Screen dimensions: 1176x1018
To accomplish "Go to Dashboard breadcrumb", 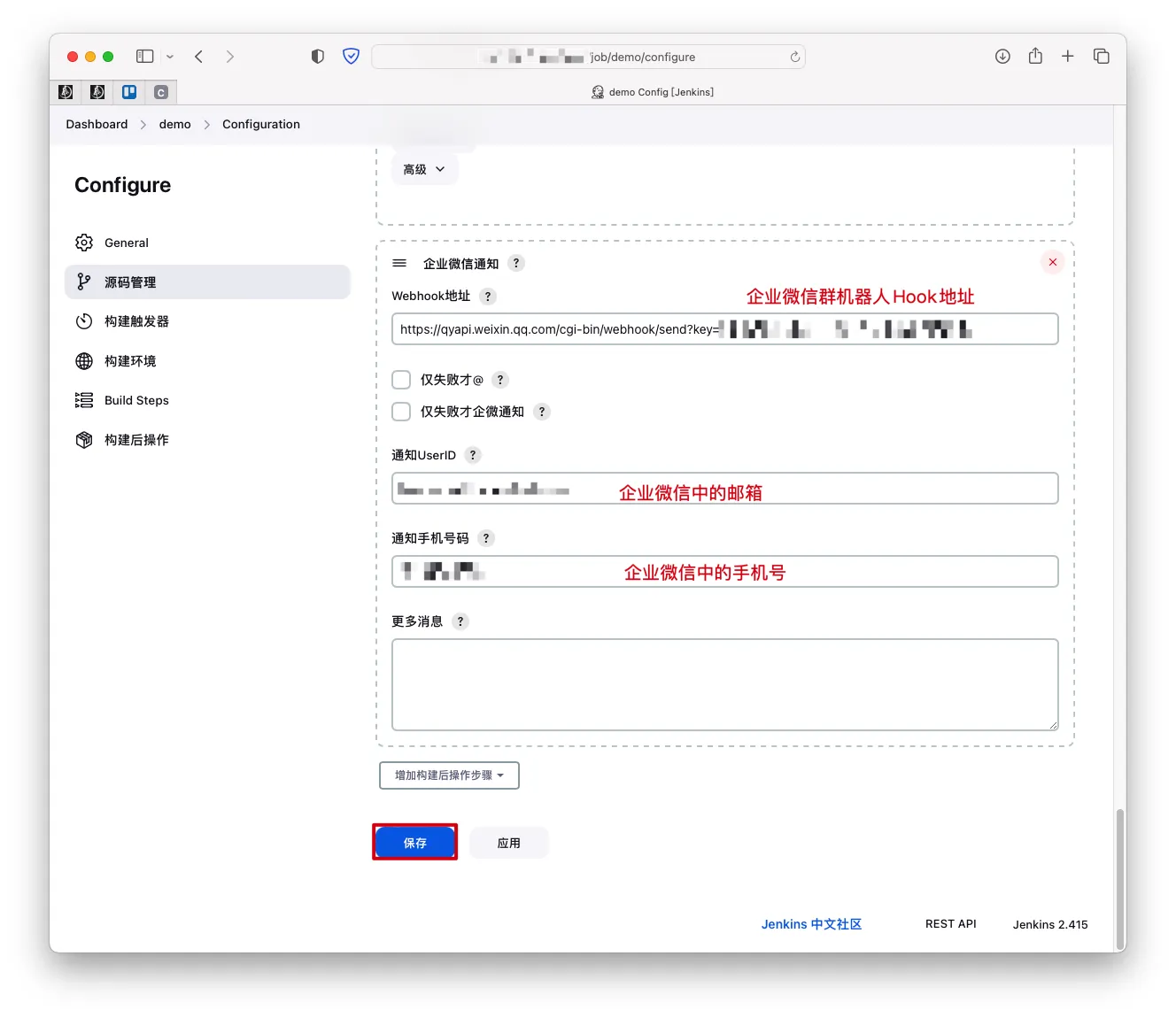I will point(97,125).
